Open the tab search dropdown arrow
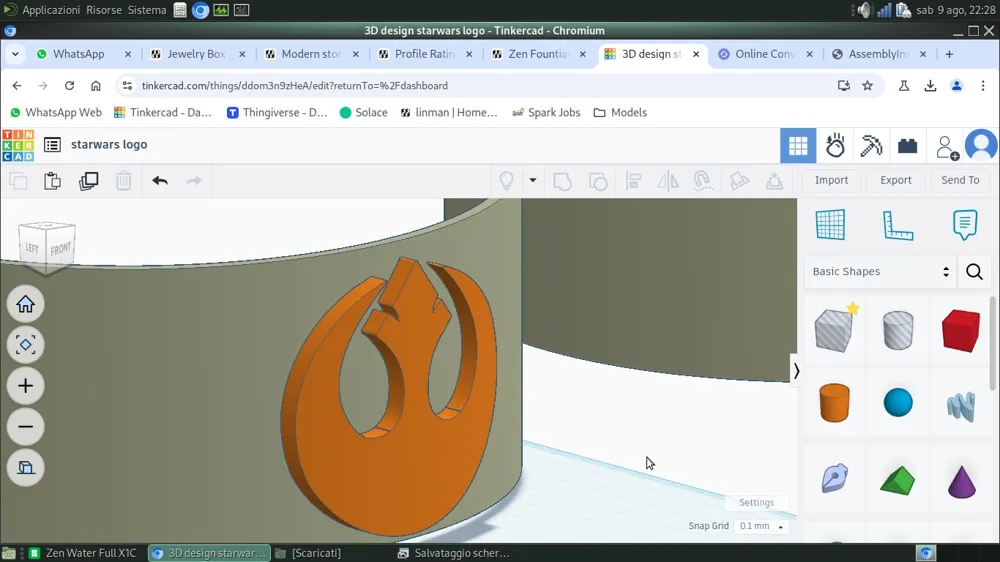 pos(15,54)
